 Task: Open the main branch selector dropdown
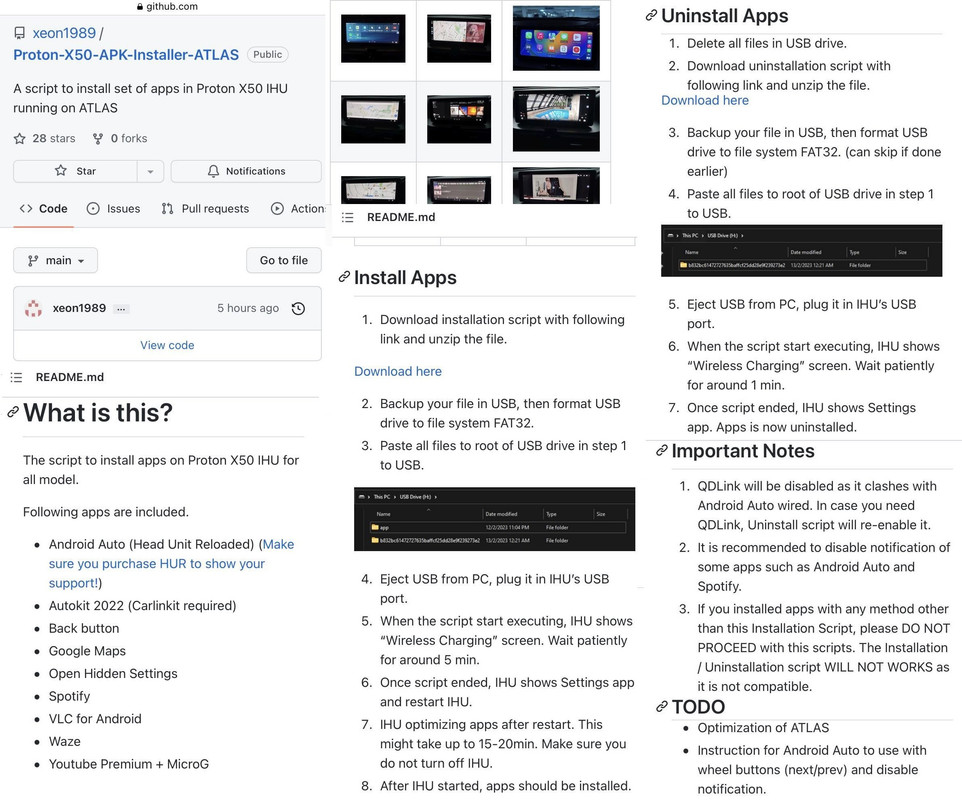point(55,261)
